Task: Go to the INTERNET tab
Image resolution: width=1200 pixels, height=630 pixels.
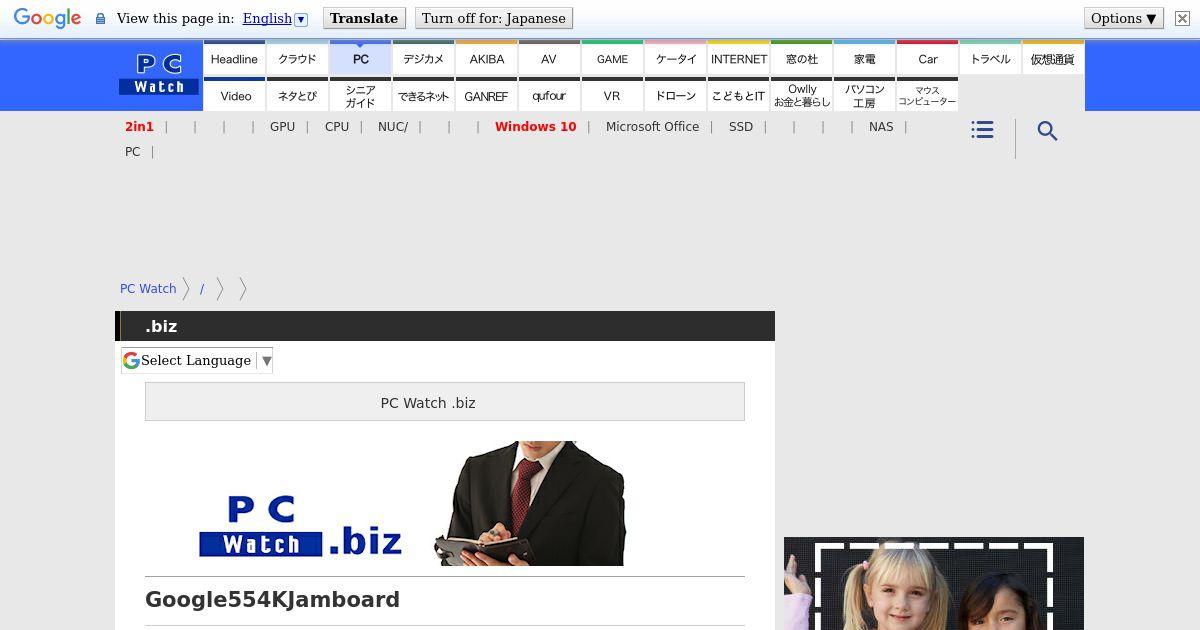Action: point(738,59)
